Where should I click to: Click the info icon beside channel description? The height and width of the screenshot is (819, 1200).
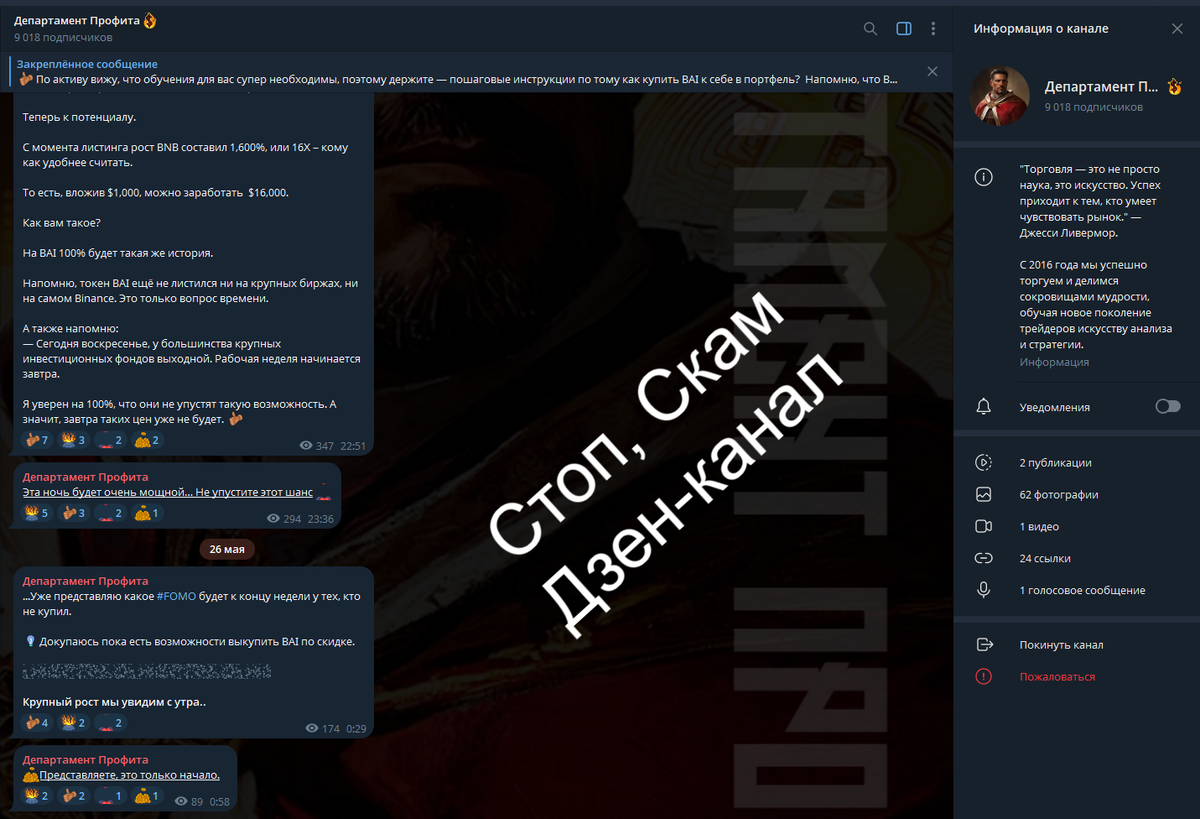click(x=984, y=178)
